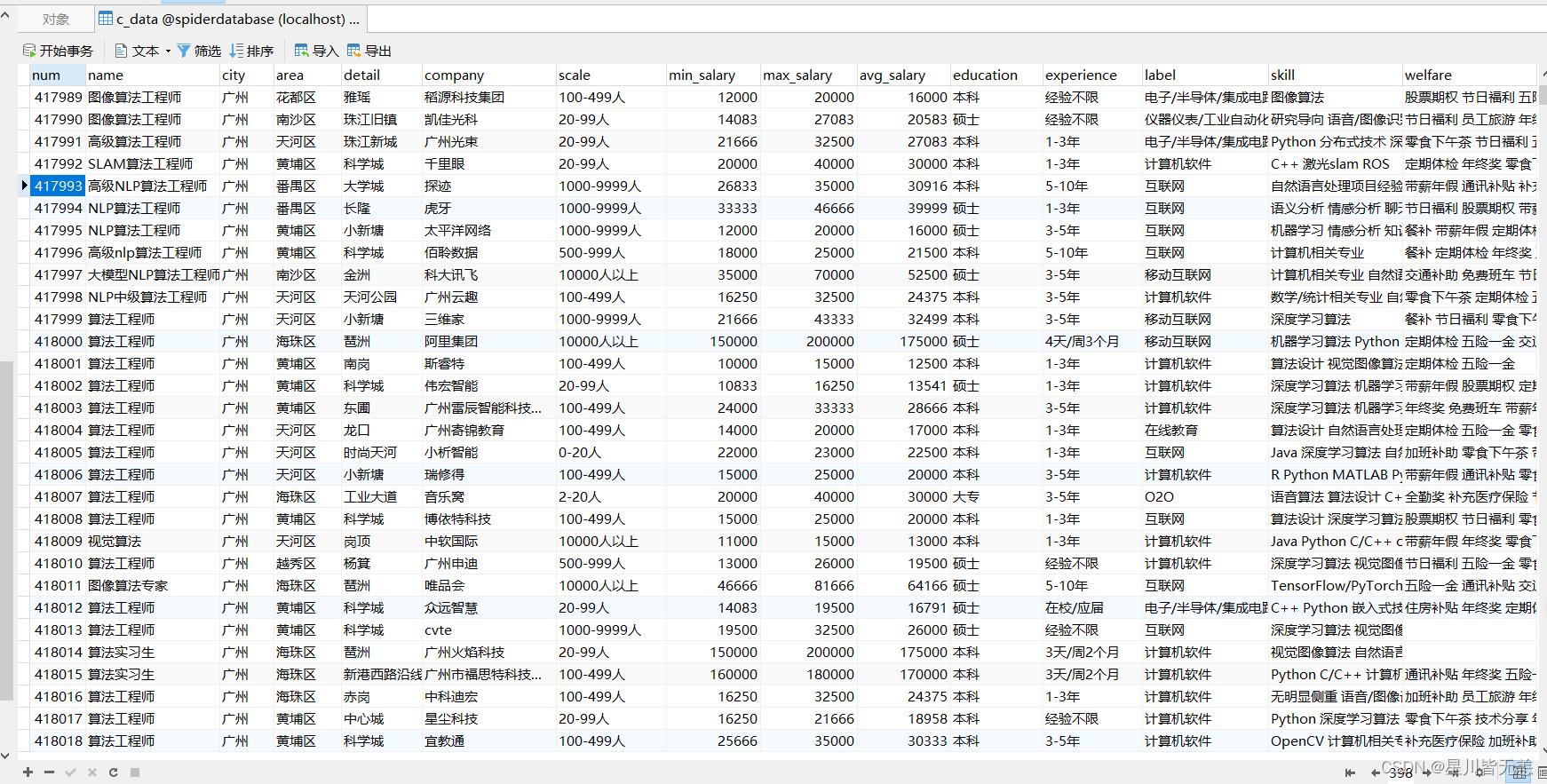Start a transaction with 开始事务 button

(x=58, y=51)
